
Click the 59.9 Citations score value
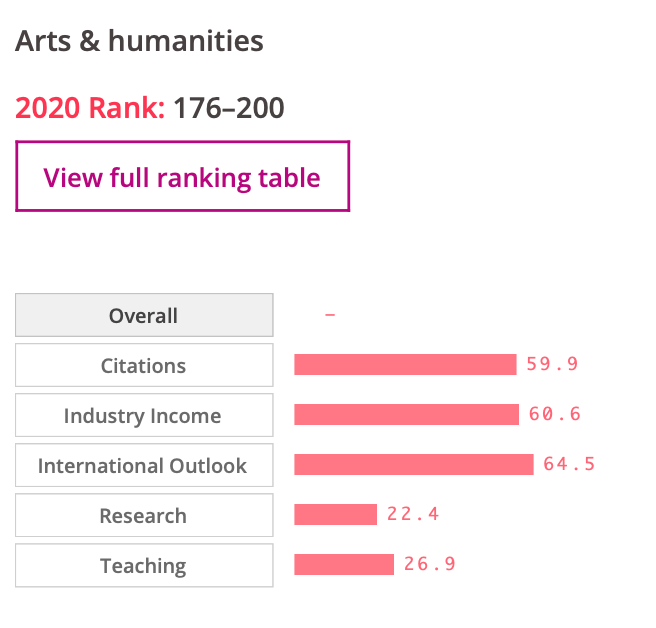(553, 364)
